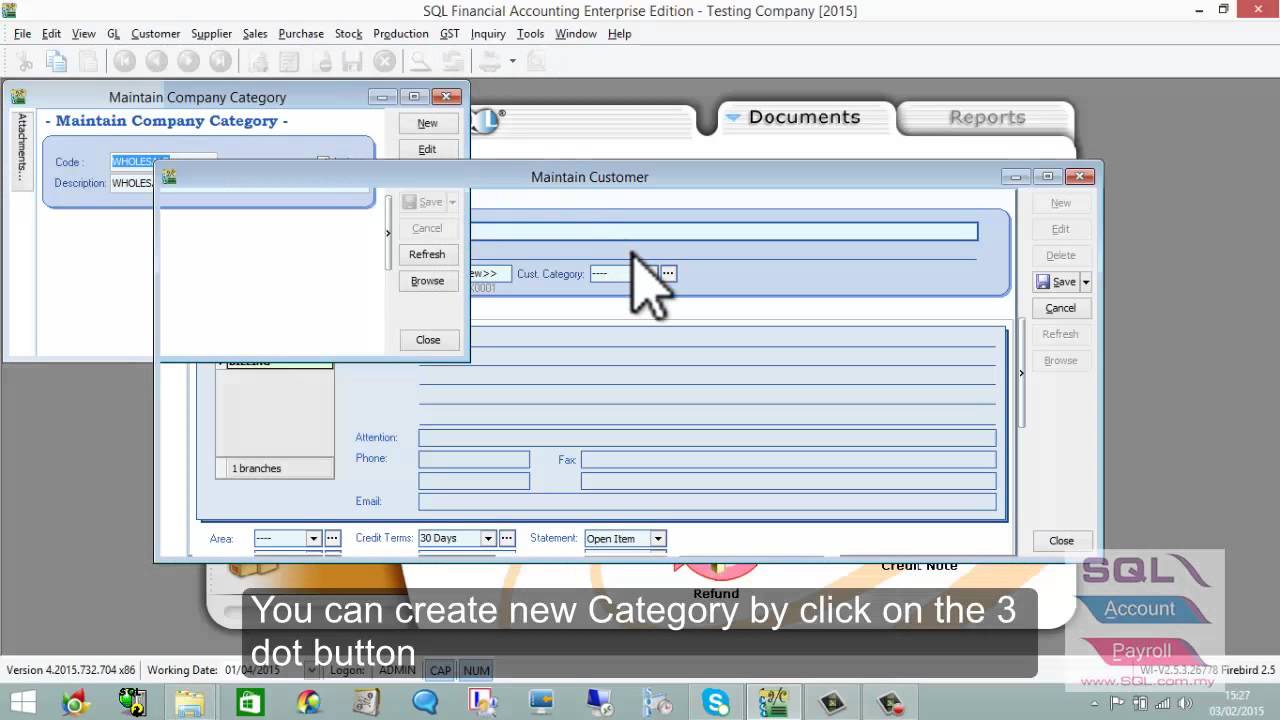1280x720 pixels.
Task: Click the three-dot button beside Cust. Category
Action: click(668, 273)
